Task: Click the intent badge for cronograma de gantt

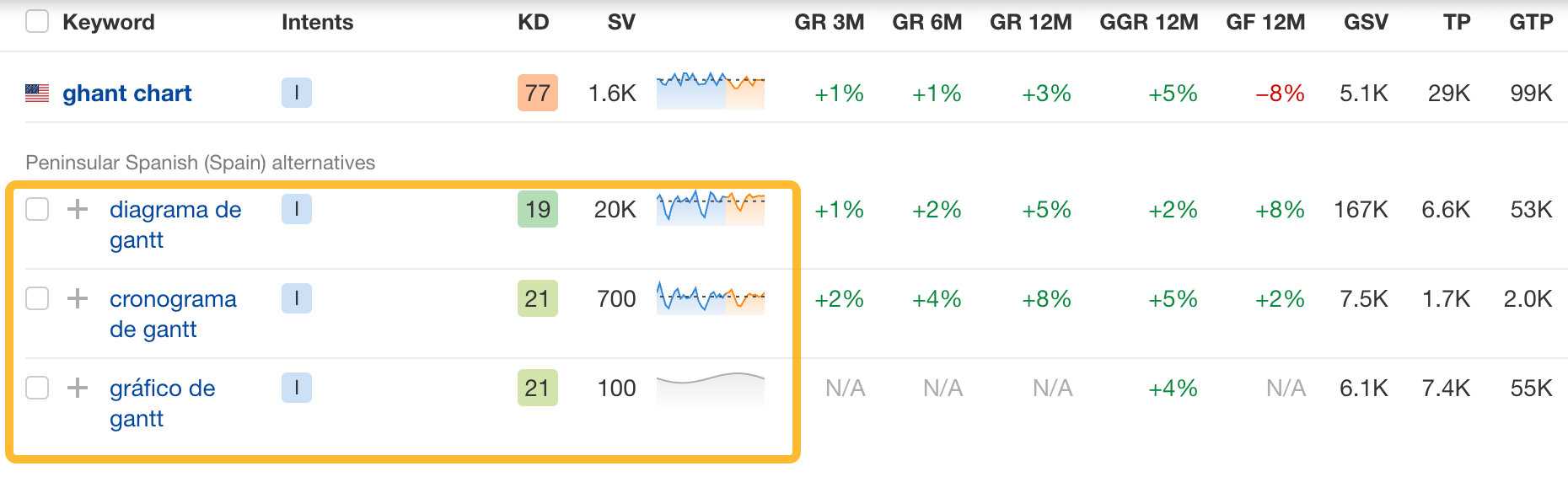Action: 296,298
